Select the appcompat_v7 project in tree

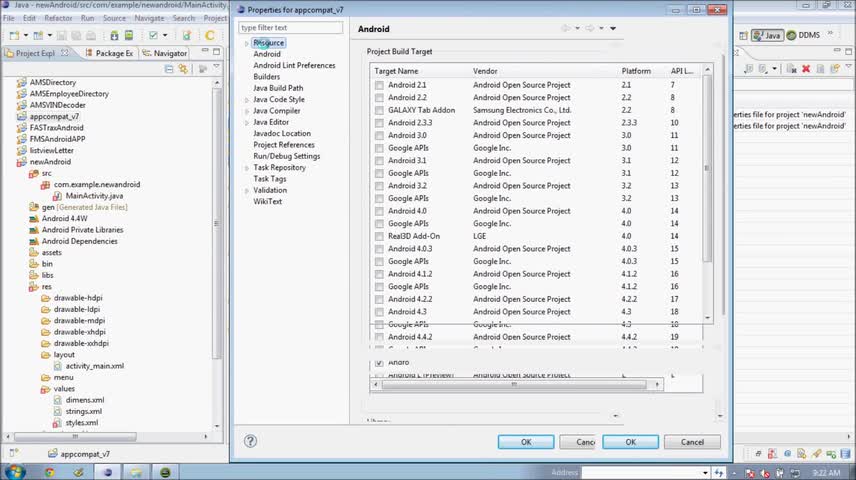54,116
